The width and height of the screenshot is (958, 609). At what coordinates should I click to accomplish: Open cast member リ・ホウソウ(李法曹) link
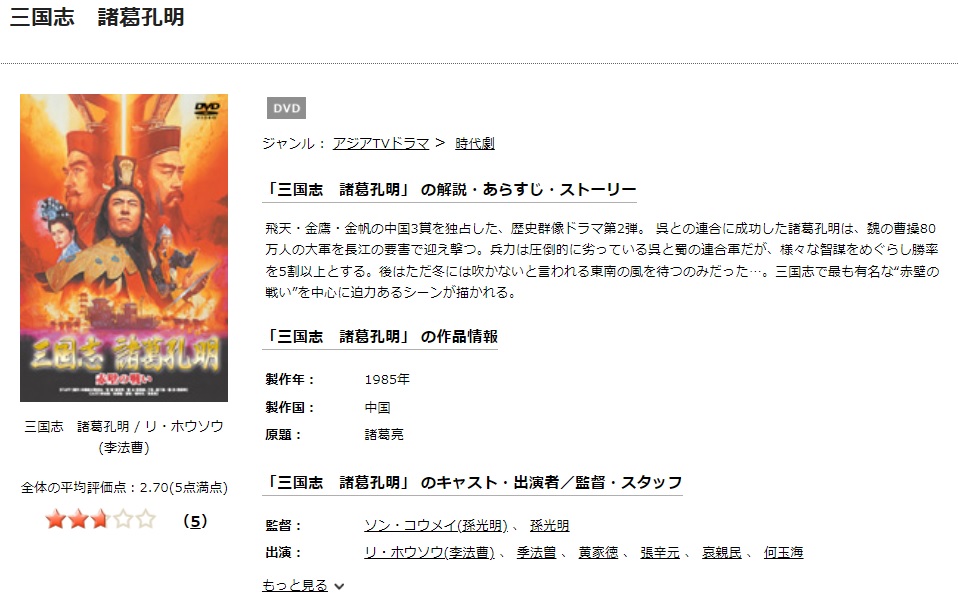pyautogui.click(x=430, y=552)
